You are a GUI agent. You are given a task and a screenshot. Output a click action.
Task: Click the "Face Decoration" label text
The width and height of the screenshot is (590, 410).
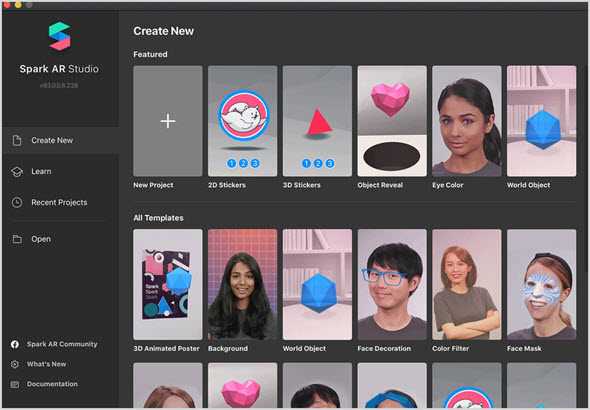point(384,349)
